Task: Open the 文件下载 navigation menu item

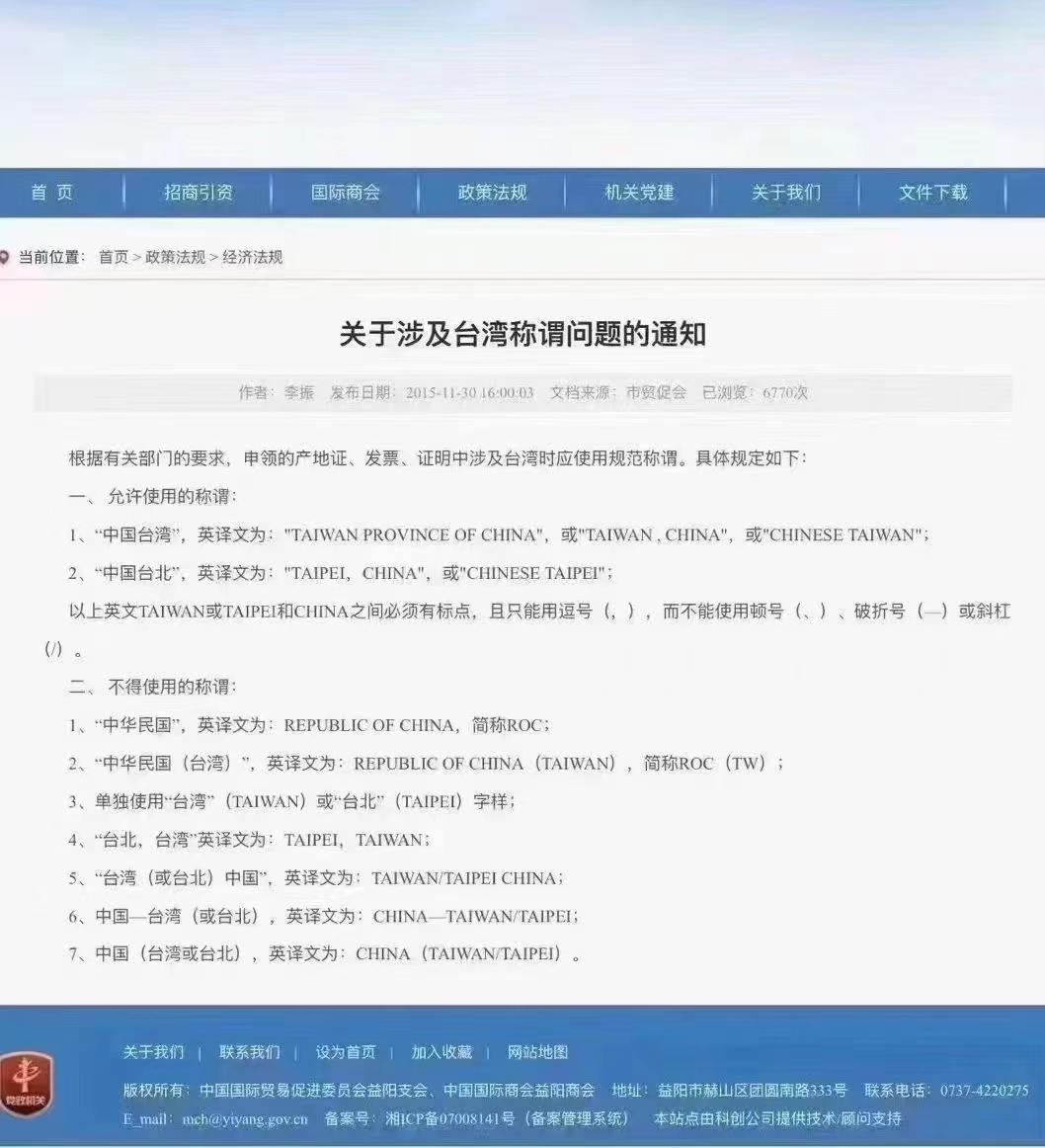Action: click(932, 194)
